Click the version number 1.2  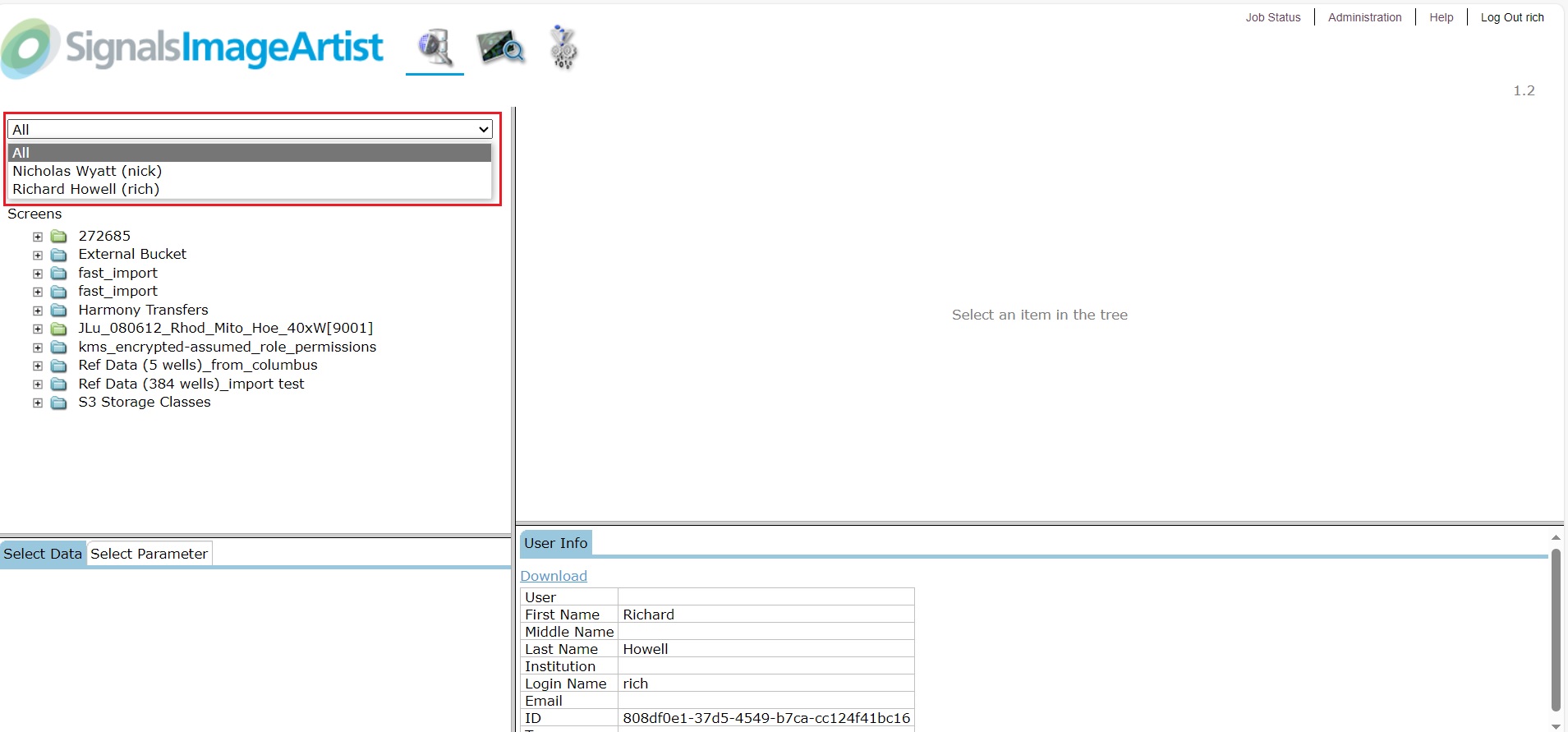1524,90
